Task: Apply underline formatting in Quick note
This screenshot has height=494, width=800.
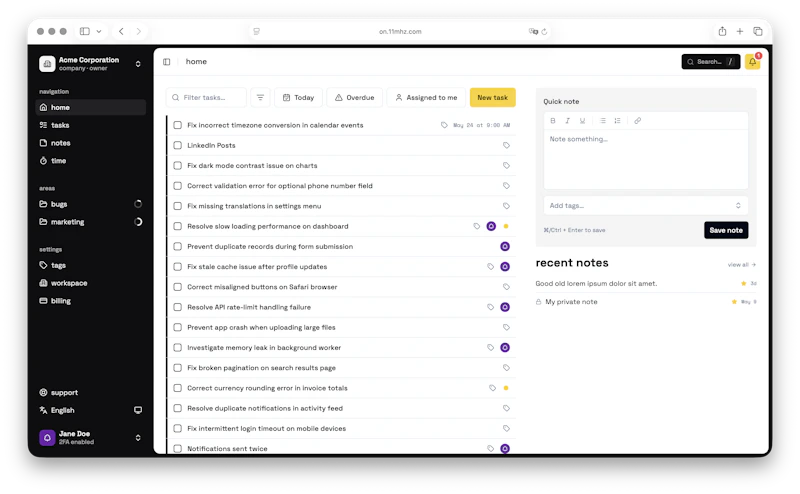Action: [x=582, y=121]
